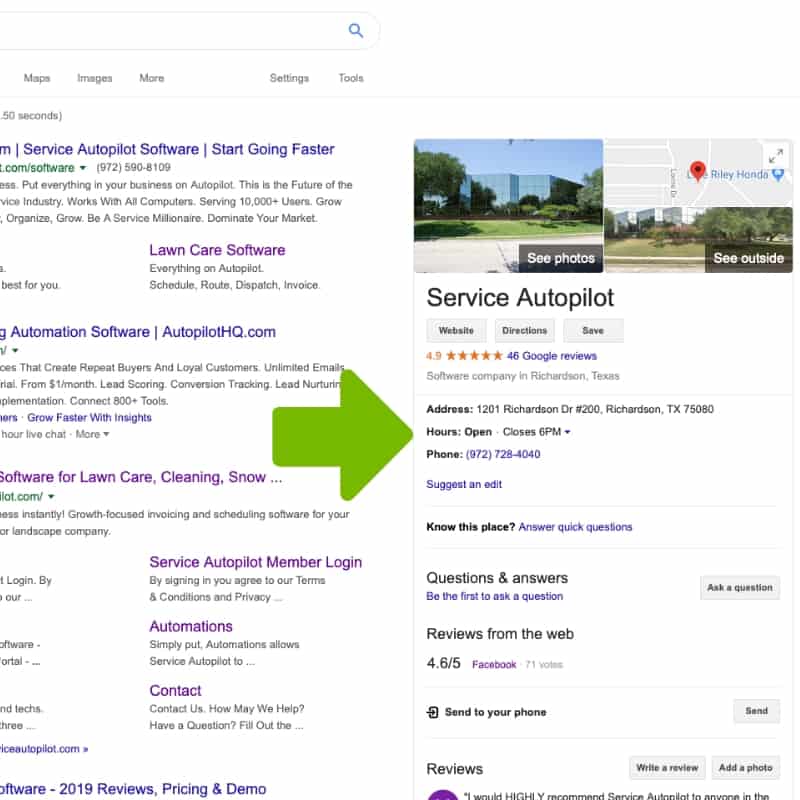Click inside the Google search input field
This screenshot has width=800, height=800.
(173, 31)
